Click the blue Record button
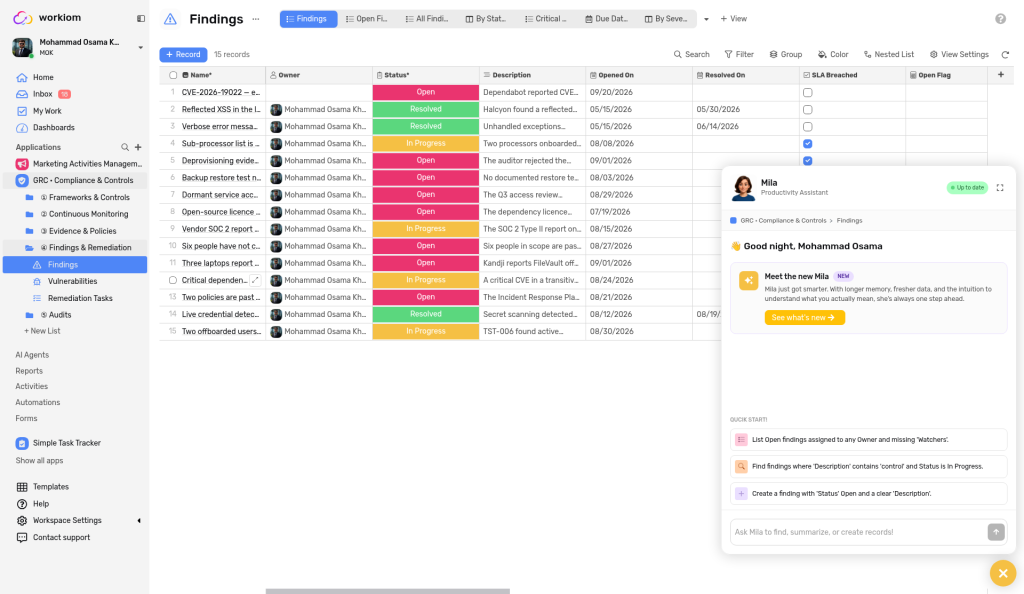The height and width of the screenshot is (594, 1024). [x=183, y=55]
